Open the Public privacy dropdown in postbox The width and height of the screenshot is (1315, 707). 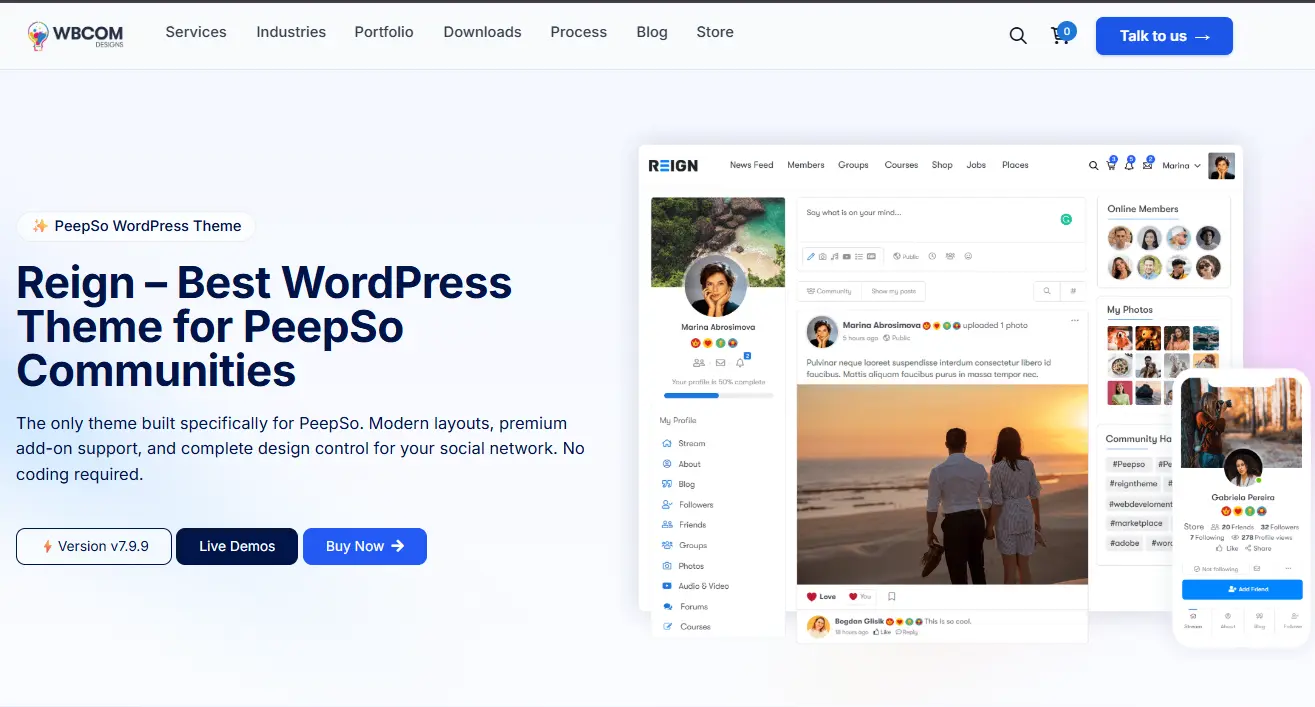click(906, 256)
